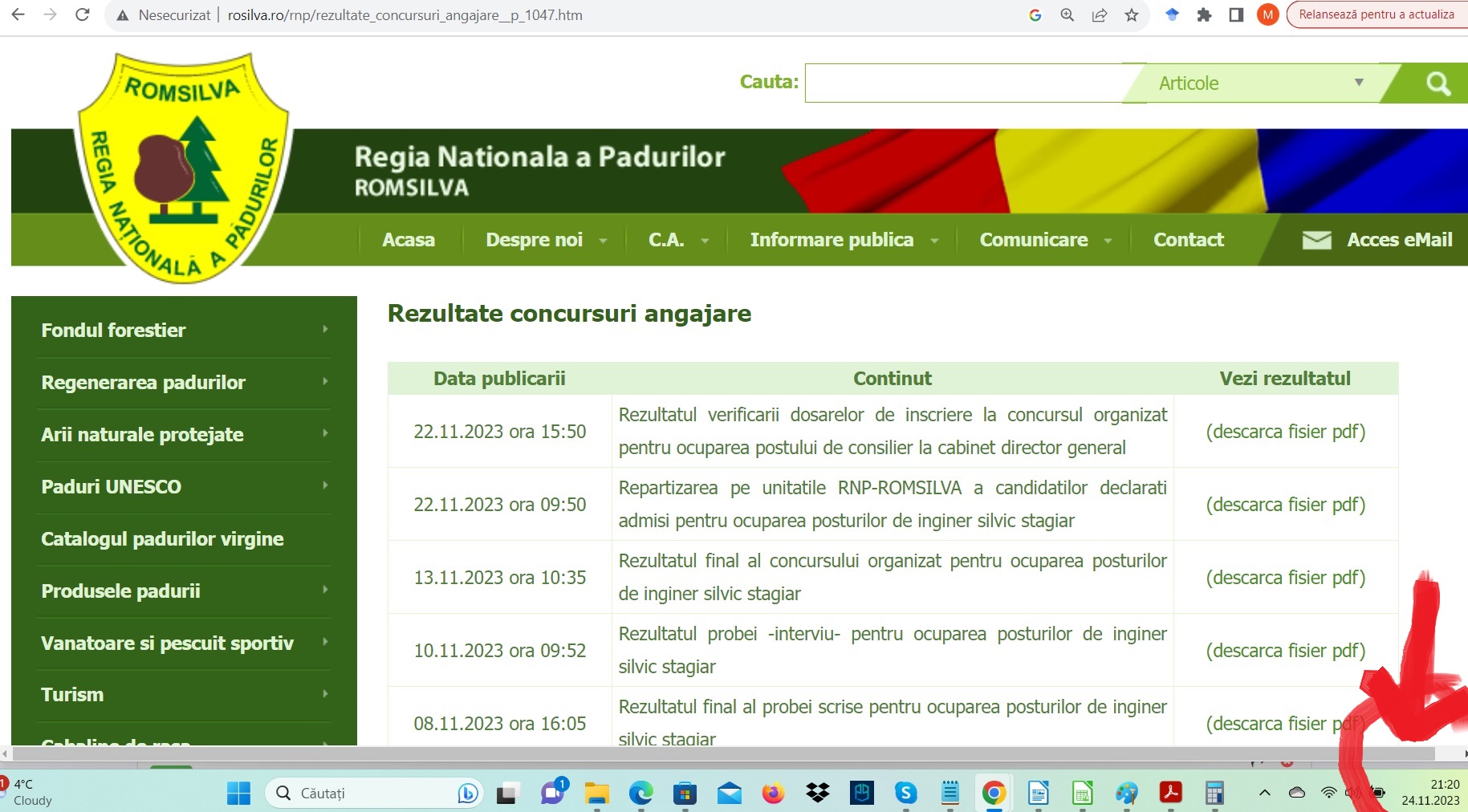Screen dimensions: 1468x812
Task: Expand the Despre noi menu
Action: coord(545,240)
